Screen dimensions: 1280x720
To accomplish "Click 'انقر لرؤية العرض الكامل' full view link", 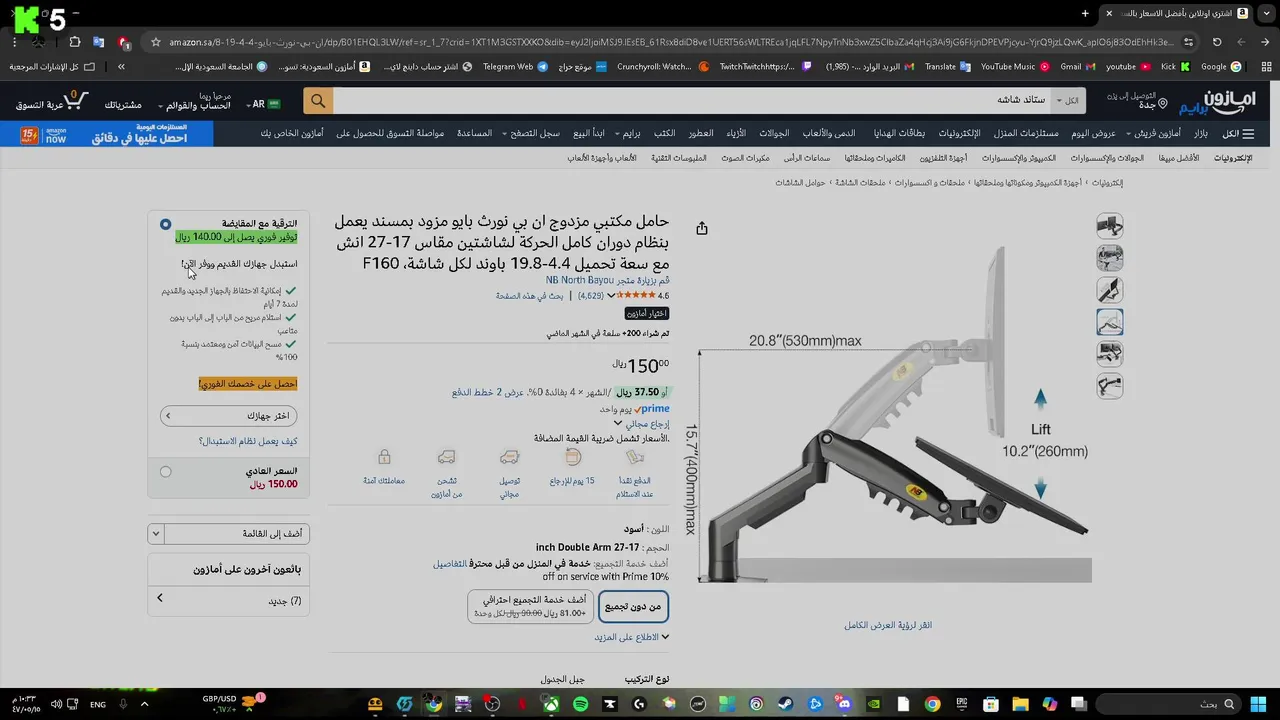I will (x=888, y=625).
